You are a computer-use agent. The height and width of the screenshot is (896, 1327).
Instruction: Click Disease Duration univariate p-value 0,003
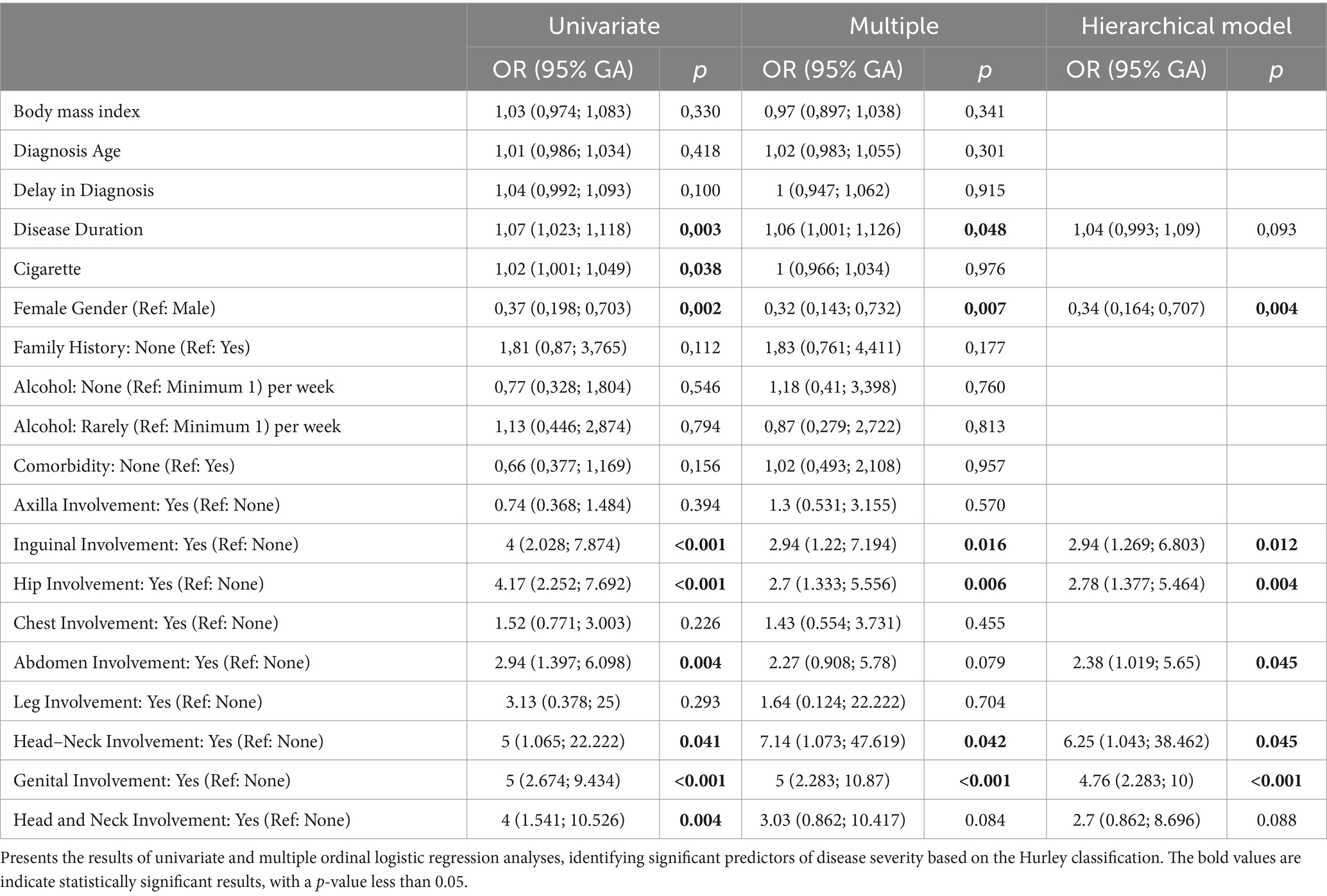click(x=700, y=230)
